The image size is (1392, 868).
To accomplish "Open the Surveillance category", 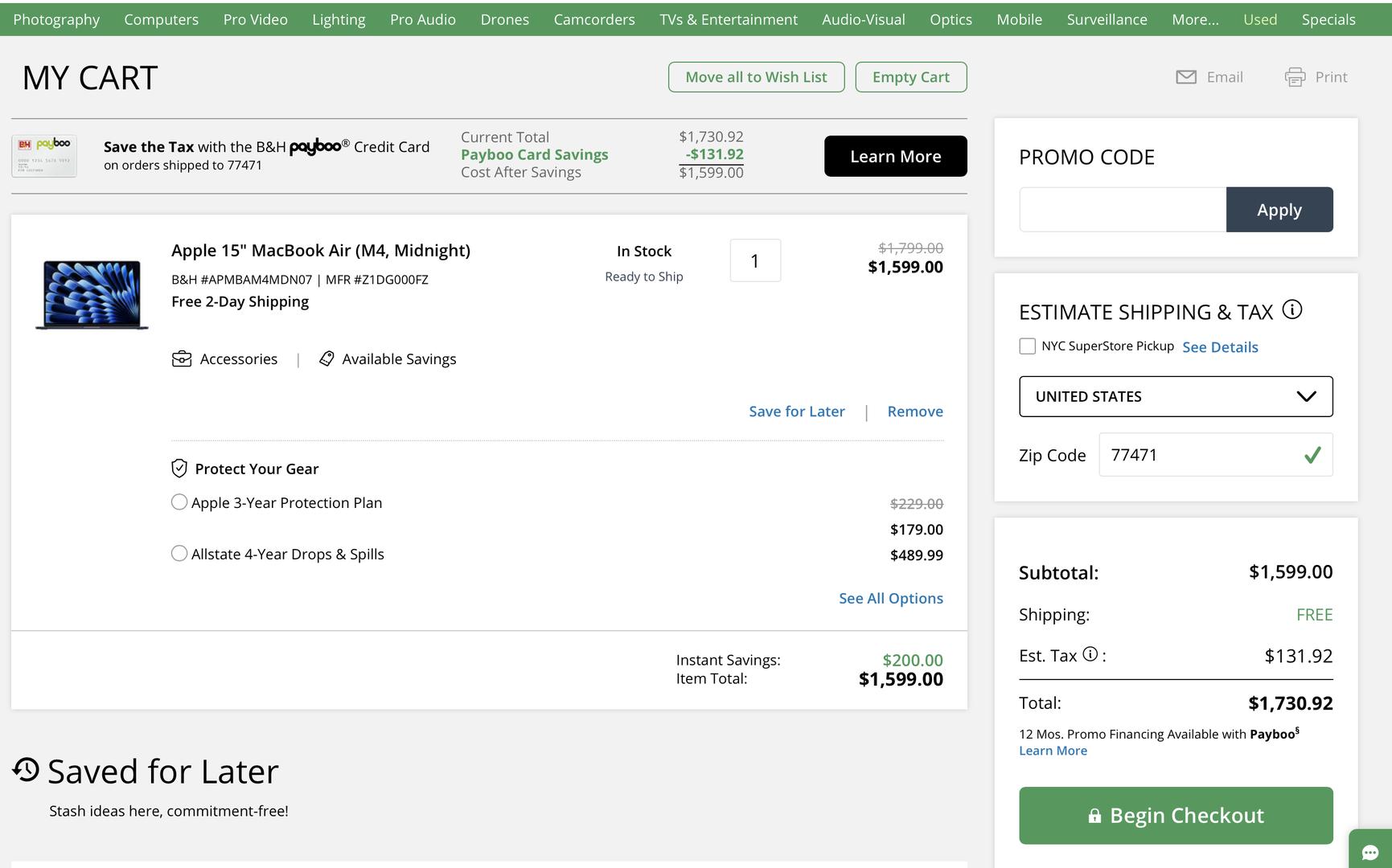I will pos(1107,19).
